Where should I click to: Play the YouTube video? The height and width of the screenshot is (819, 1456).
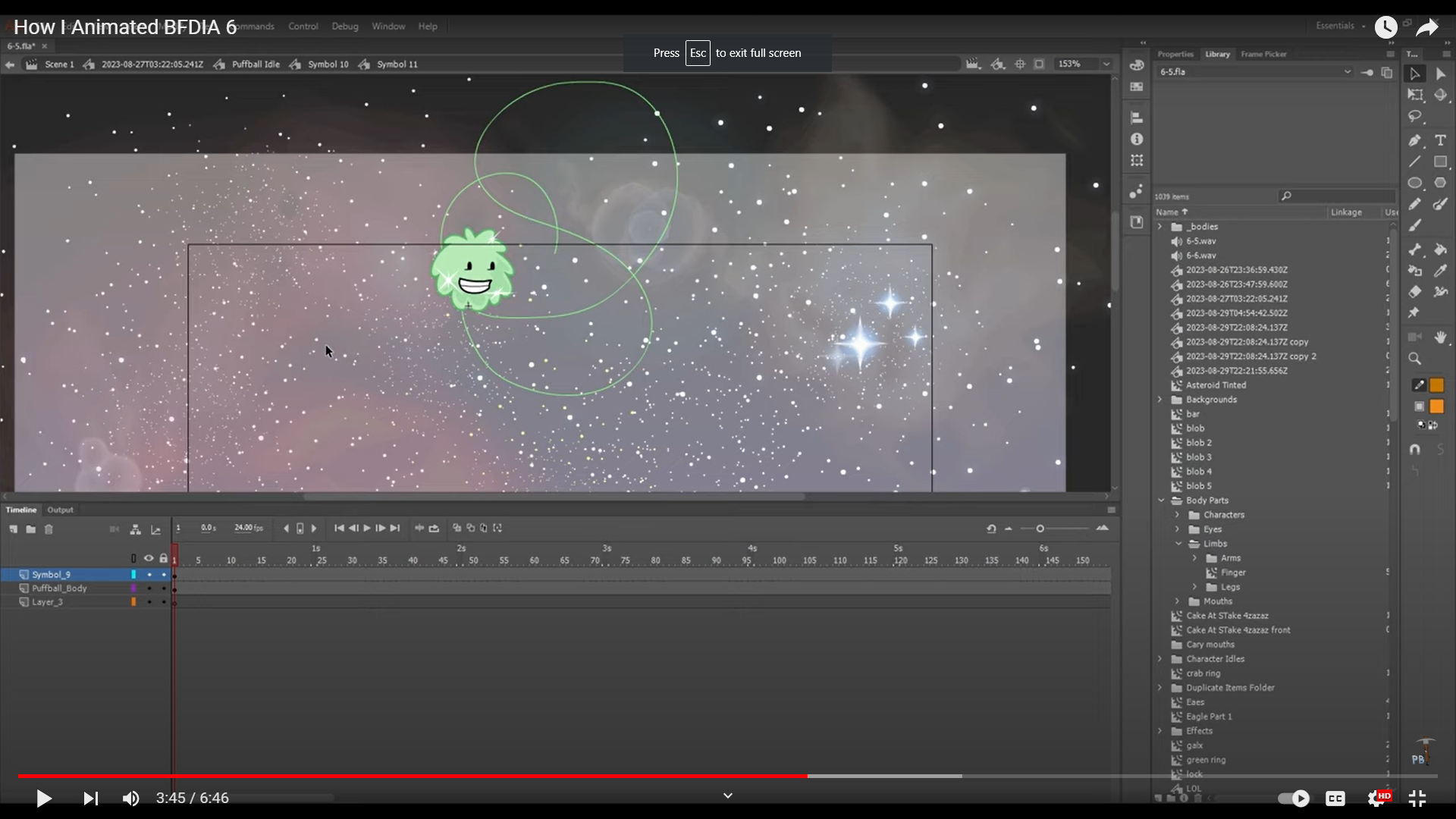(x=43, y=798)
